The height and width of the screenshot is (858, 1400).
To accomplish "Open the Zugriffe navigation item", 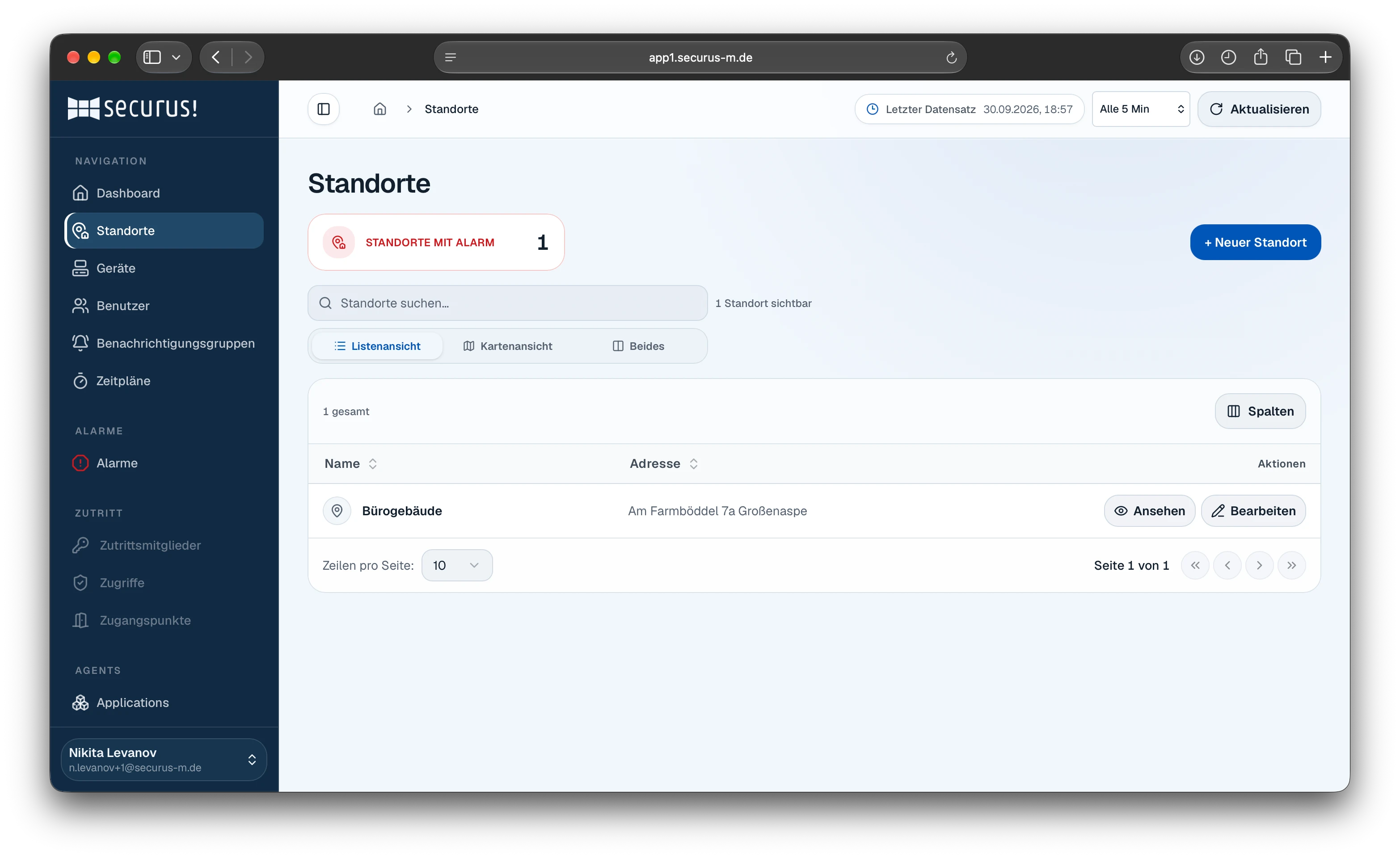I will tap(164, 583).
